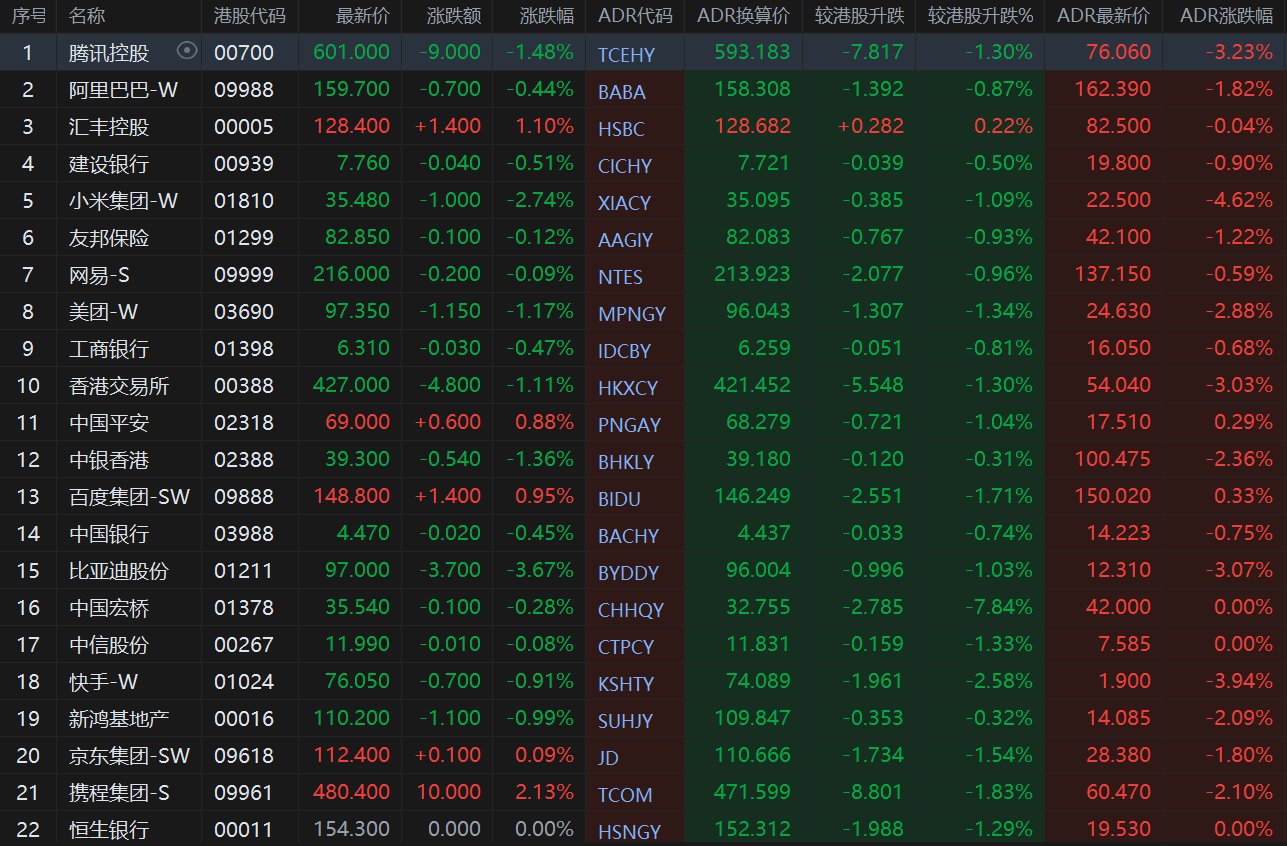
Task: Open the XIACY ADR code
Action: point(624,203)
